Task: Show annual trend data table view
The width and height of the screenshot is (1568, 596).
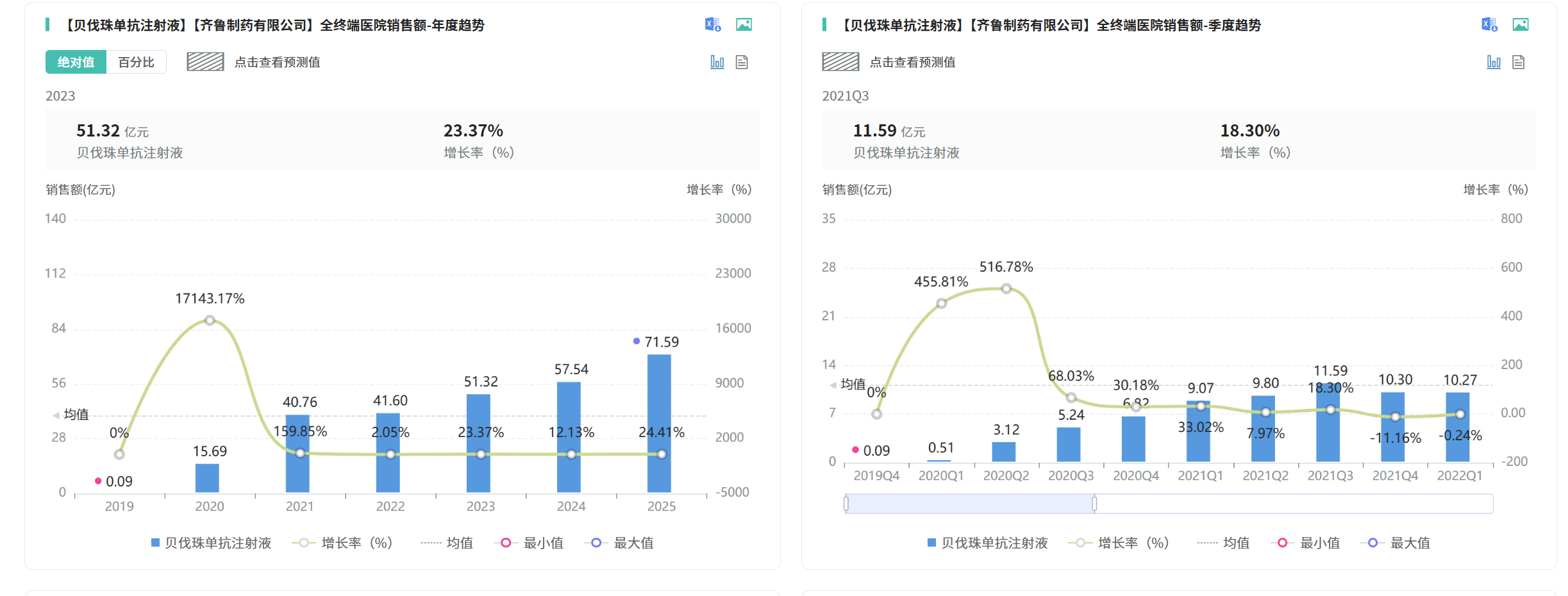Action: tap(742, 62)
